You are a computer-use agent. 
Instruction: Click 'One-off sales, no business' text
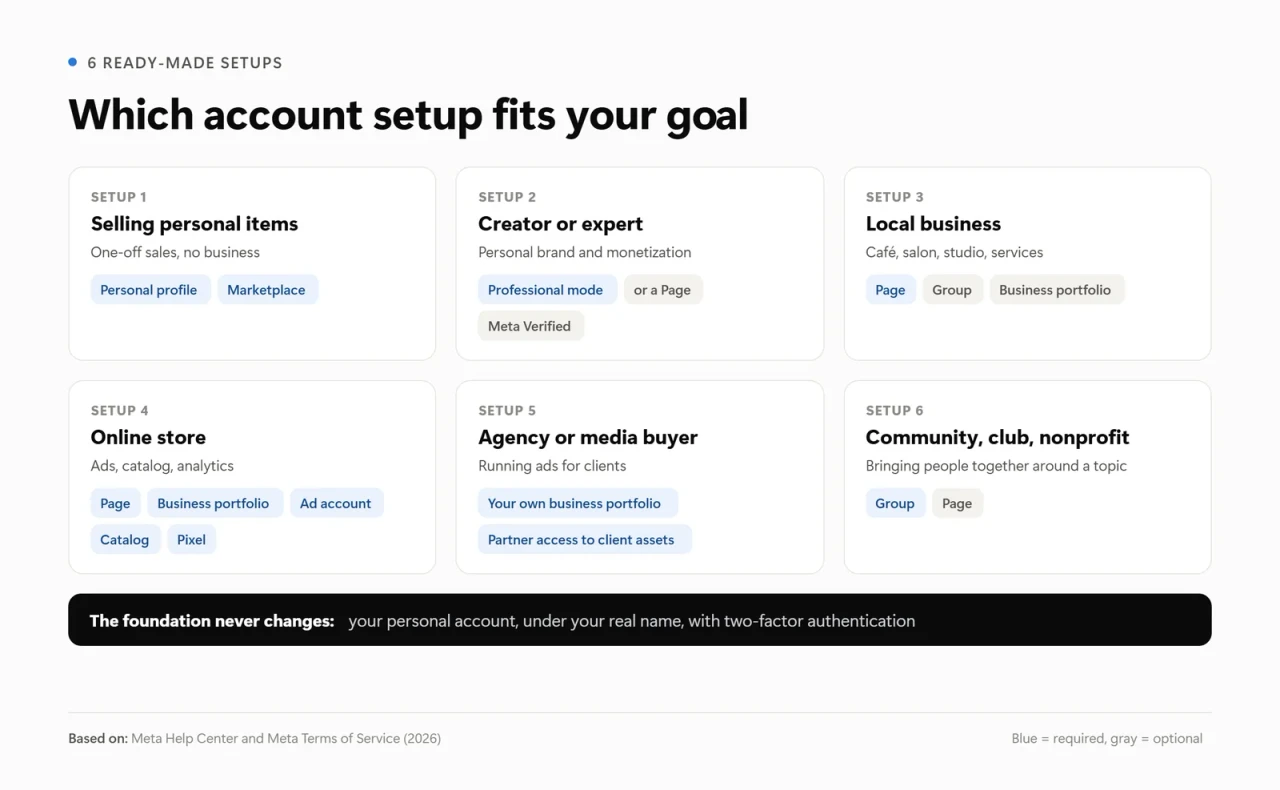[x=175, y=252]
